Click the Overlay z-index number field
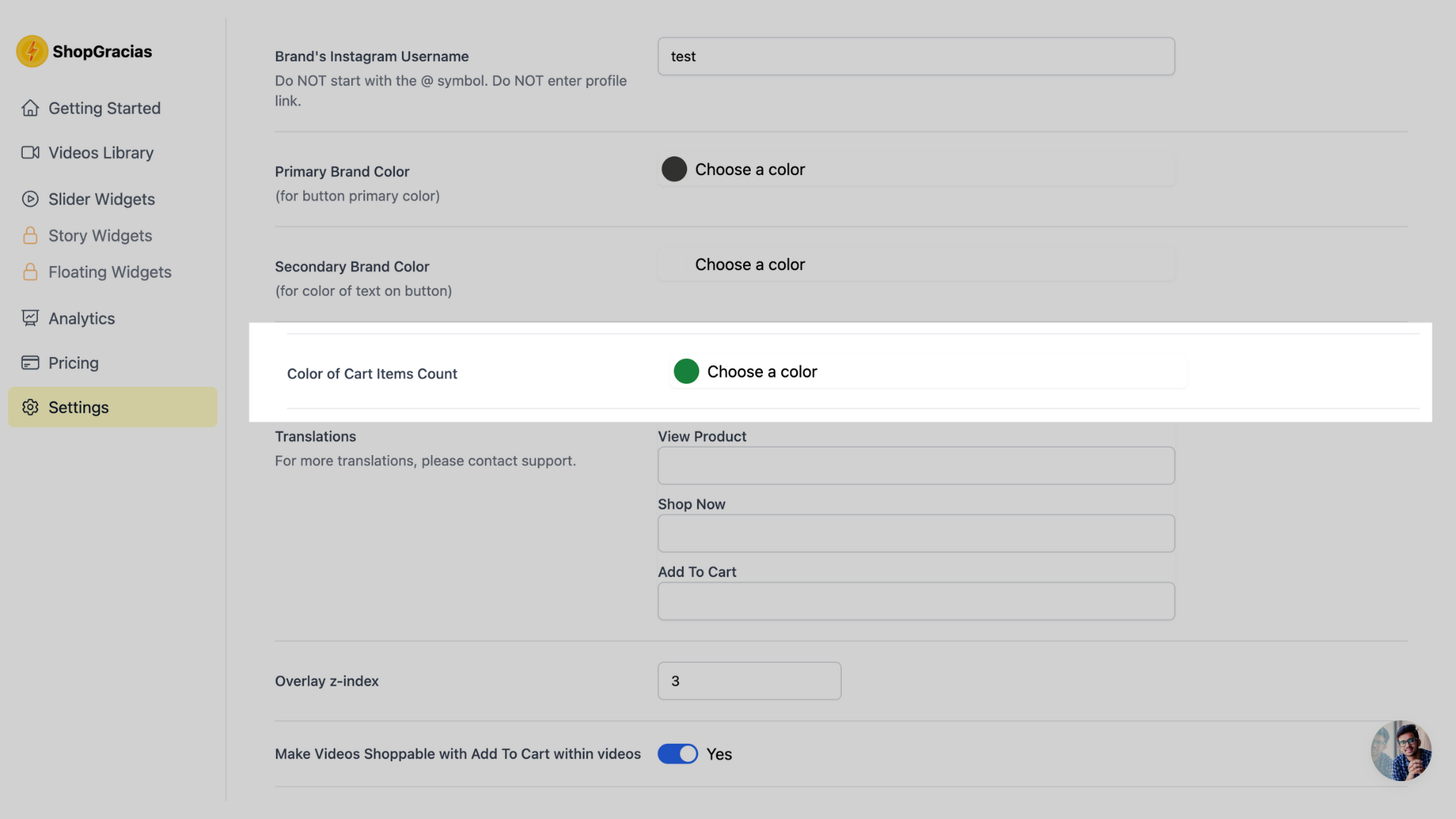Image resolution: width=1456 pixels, height=819 pixels. pos(749,681)
